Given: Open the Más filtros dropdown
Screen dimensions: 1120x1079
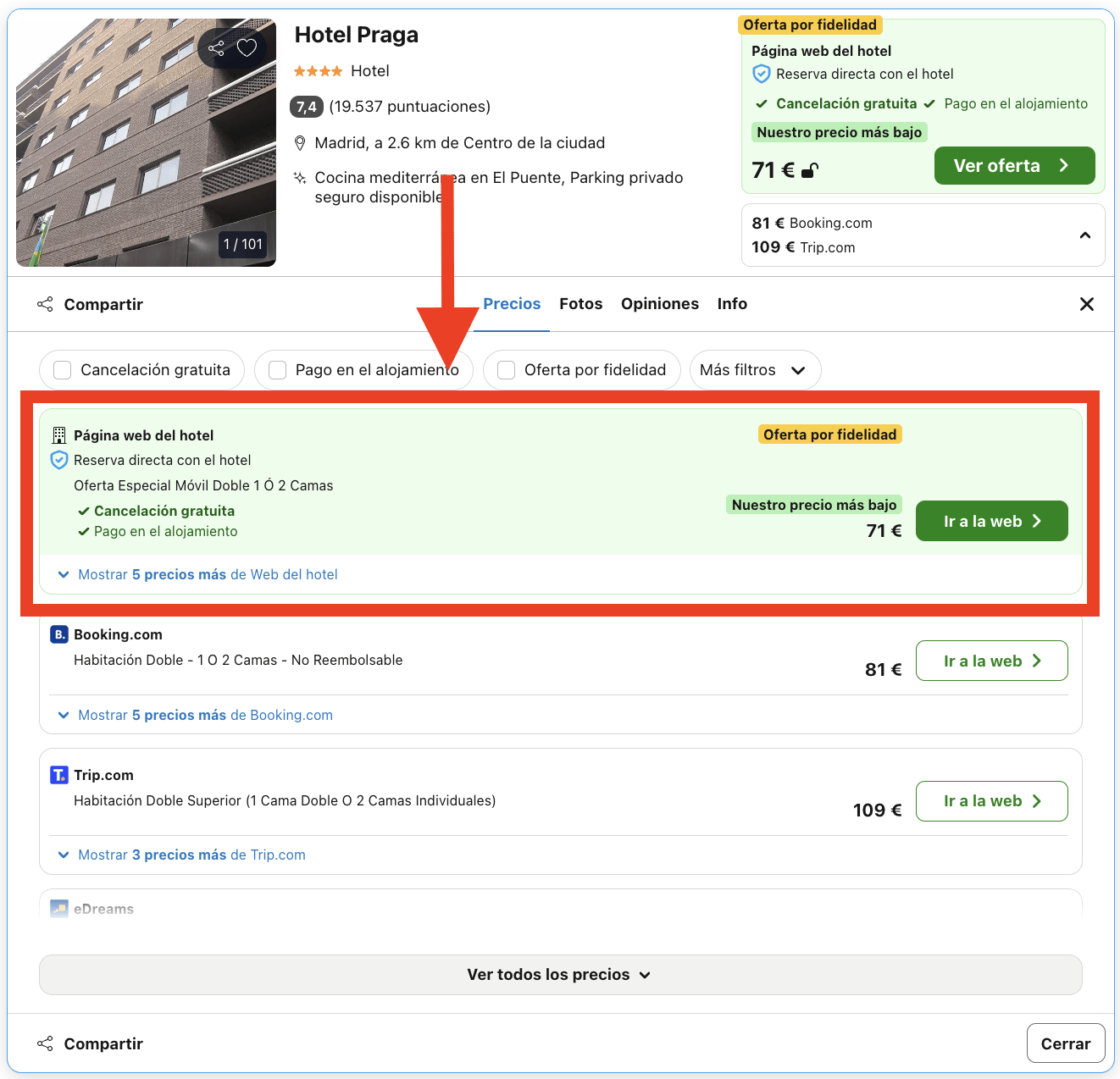Looking at the screenshot, I should [755, 370].
